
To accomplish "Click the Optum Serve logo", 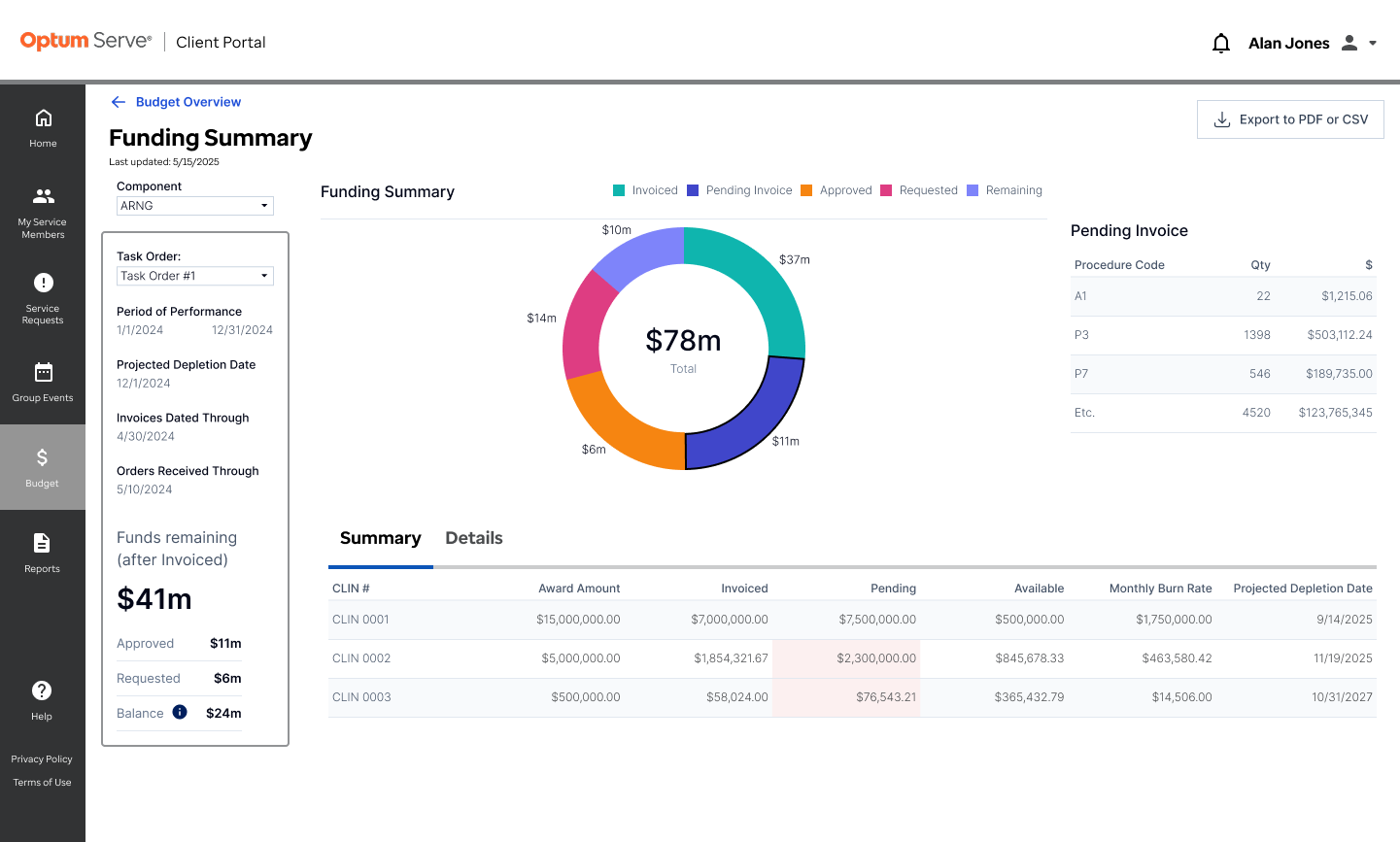I will pos(85,41).
